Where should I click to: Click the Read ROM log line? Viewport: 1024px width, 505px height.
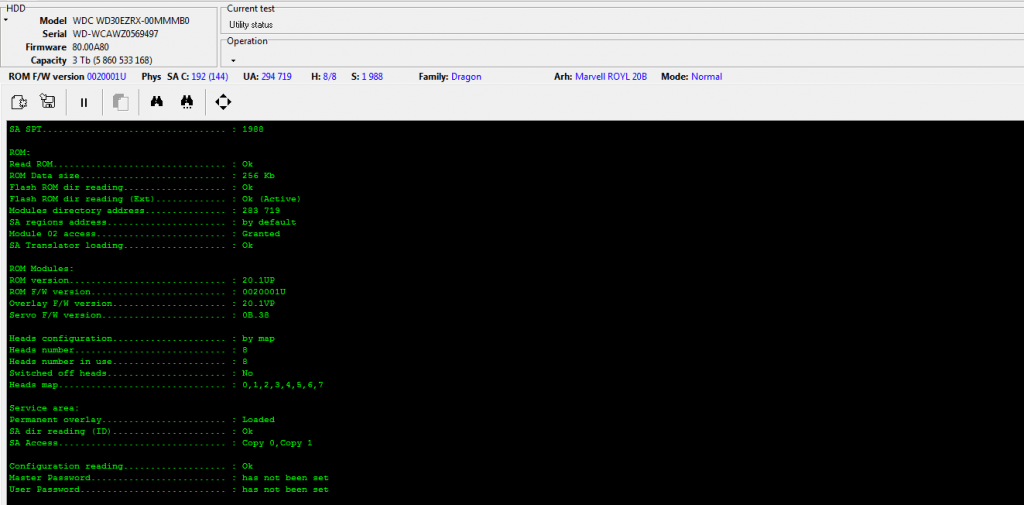131,164
